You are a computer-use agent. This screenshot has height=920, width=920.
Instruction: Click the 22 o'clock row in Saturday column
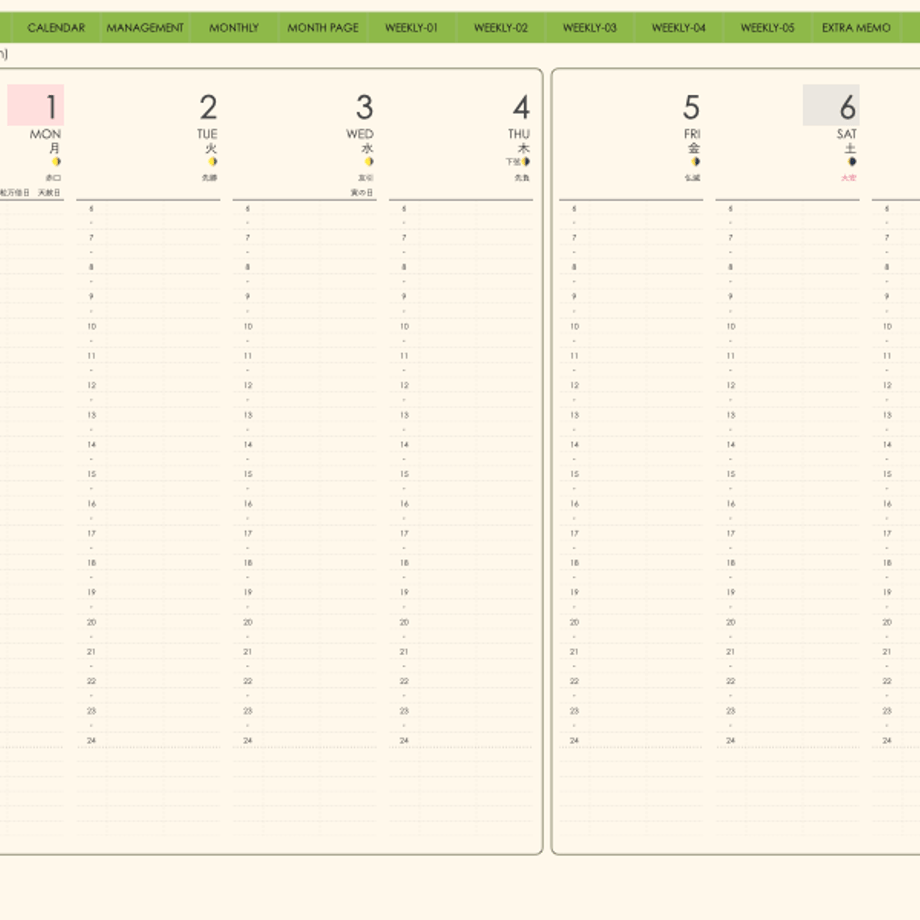point(787,681)
